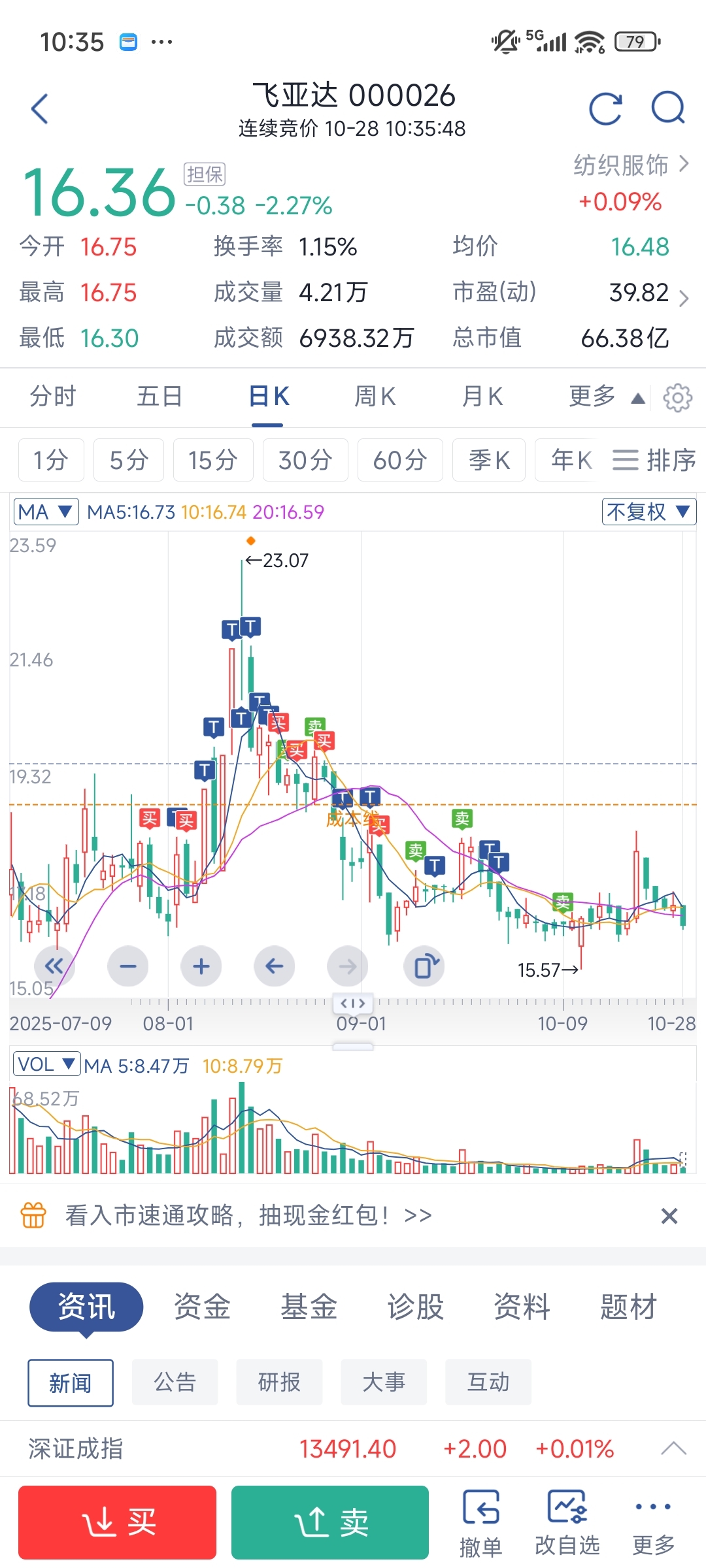Switch to 五日 five-day tab
The height and width of the screenshot is (1568, 706).
[x=160, y=397]
